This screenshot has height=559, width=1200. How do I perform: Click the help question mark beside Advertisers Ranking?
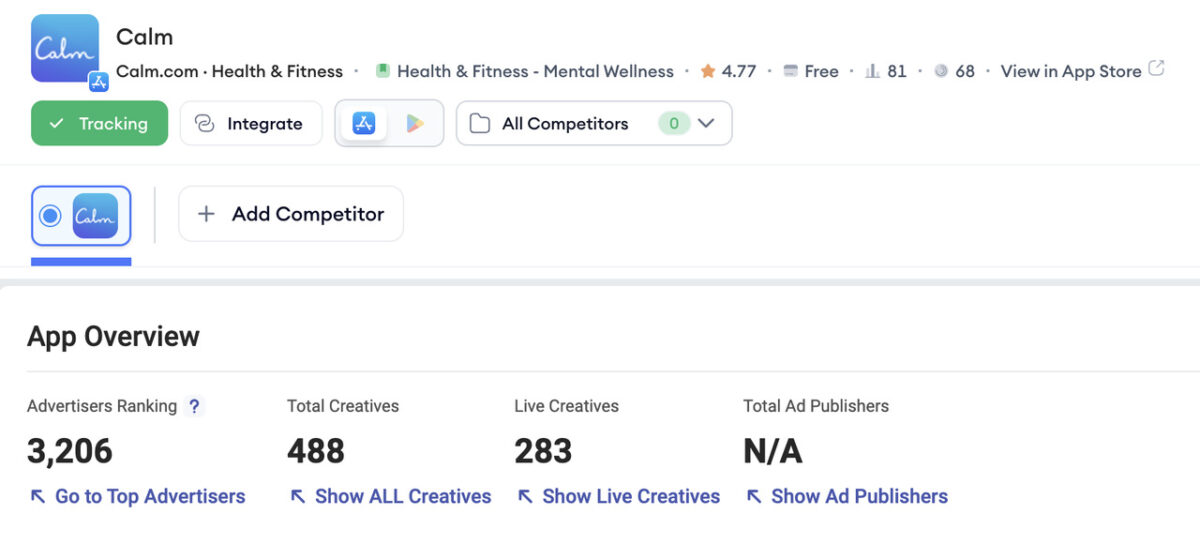coord(195,406)
